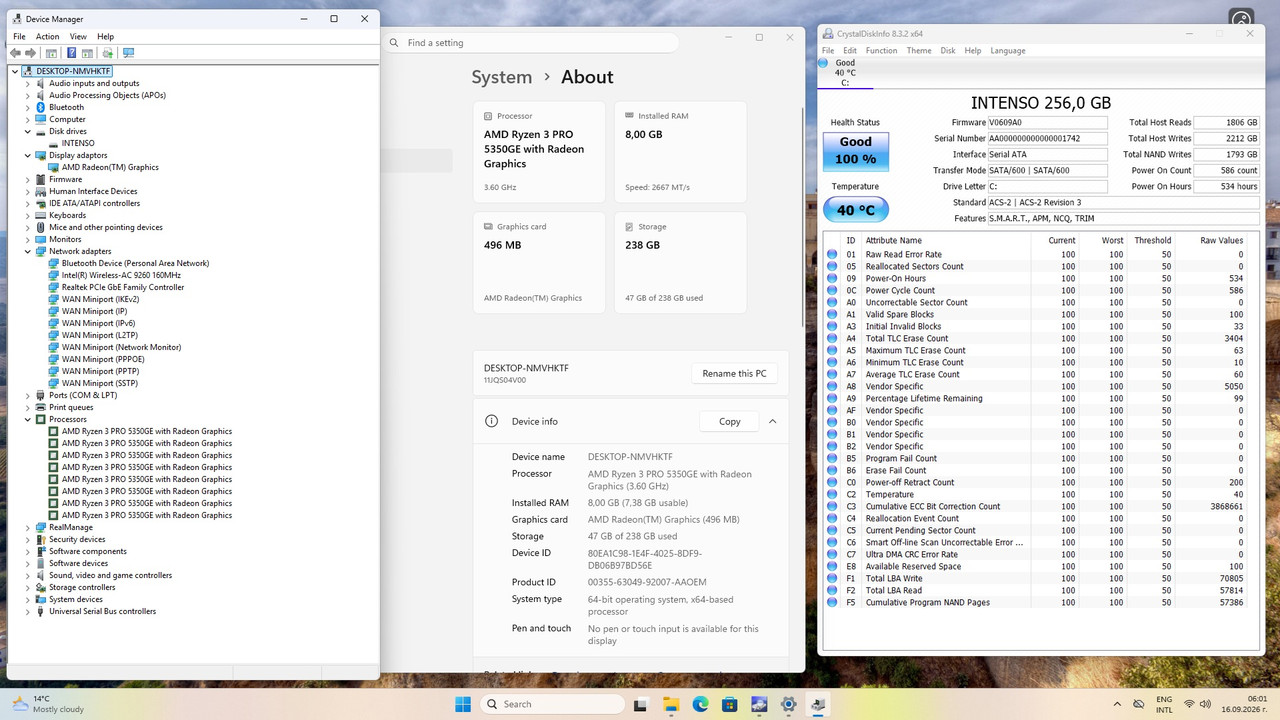Collapse the Disk drives node
Viewport: 1280px width, 720px height.
pos(28,131)
